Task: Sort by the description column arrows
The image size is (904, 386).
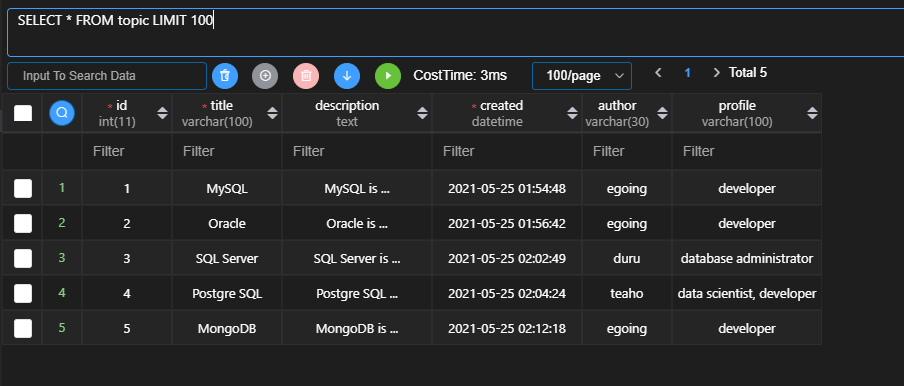Action: [x=423, y=113]
